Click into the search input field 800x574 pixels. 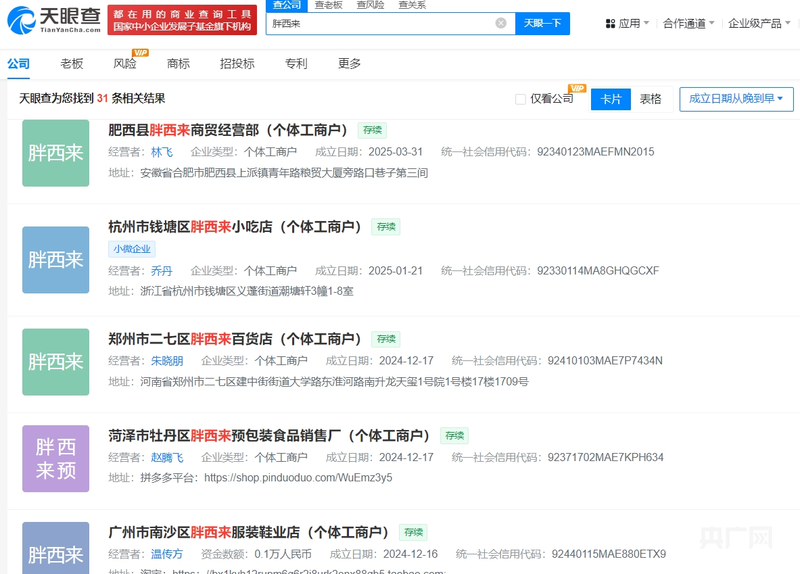pyautogui.click(x=380, y=23)
